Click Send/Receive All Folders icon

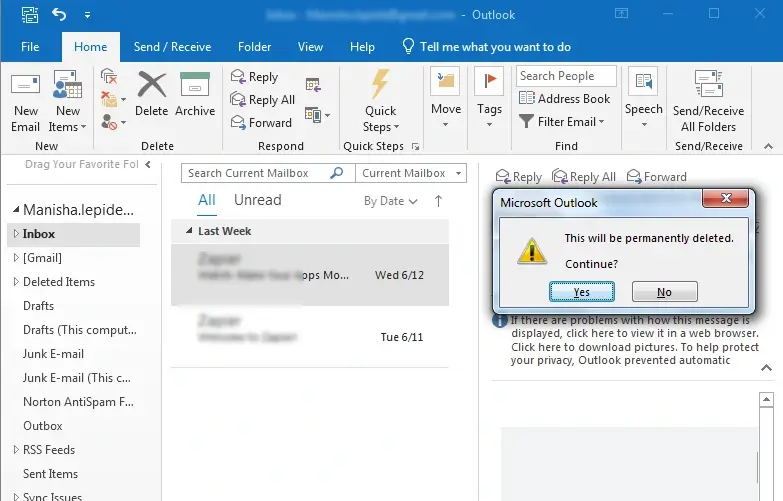tap(708, 85)
